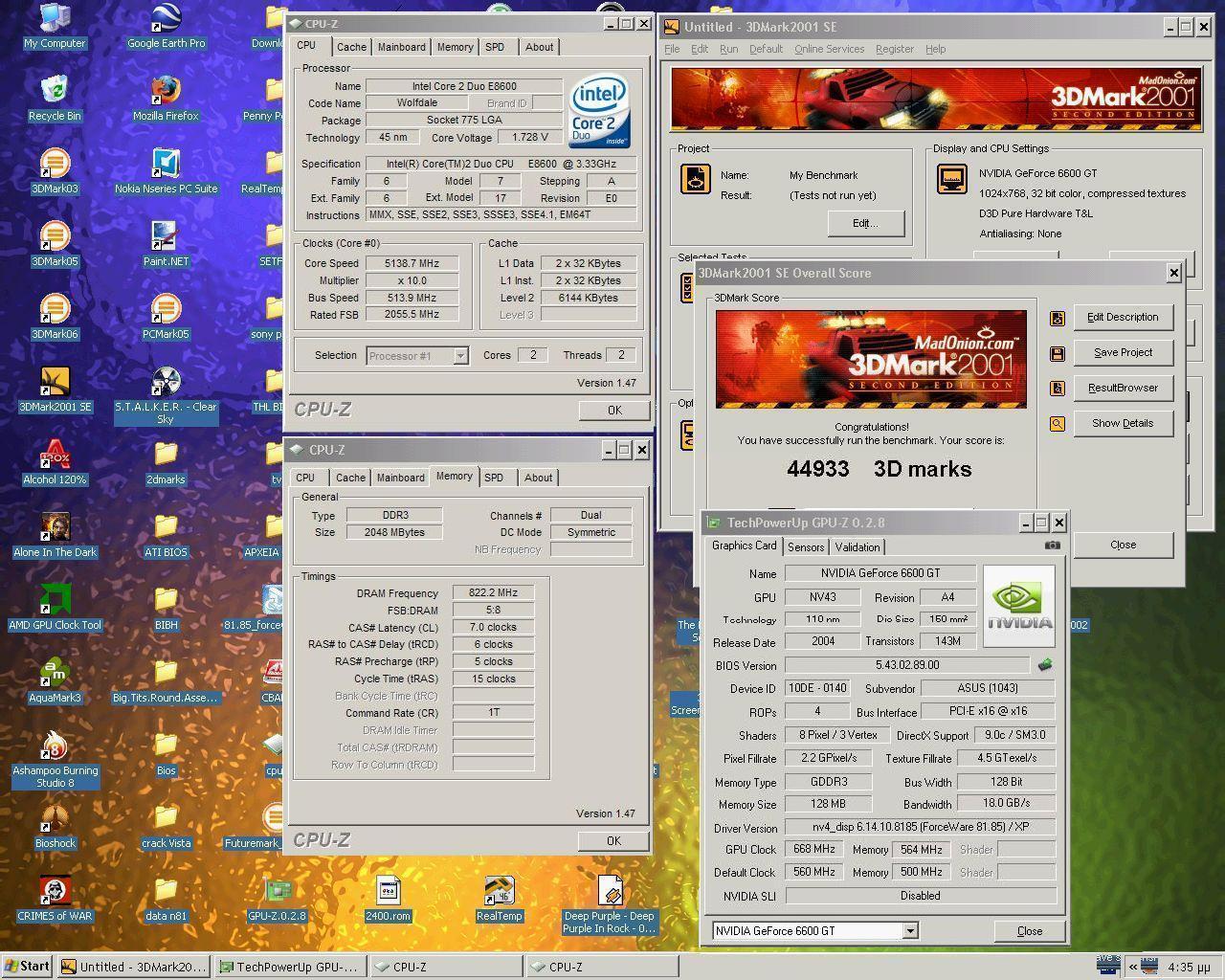Expand the Processor #1 selection dropdown
The image size is (1225, 980).
point(460,356)
